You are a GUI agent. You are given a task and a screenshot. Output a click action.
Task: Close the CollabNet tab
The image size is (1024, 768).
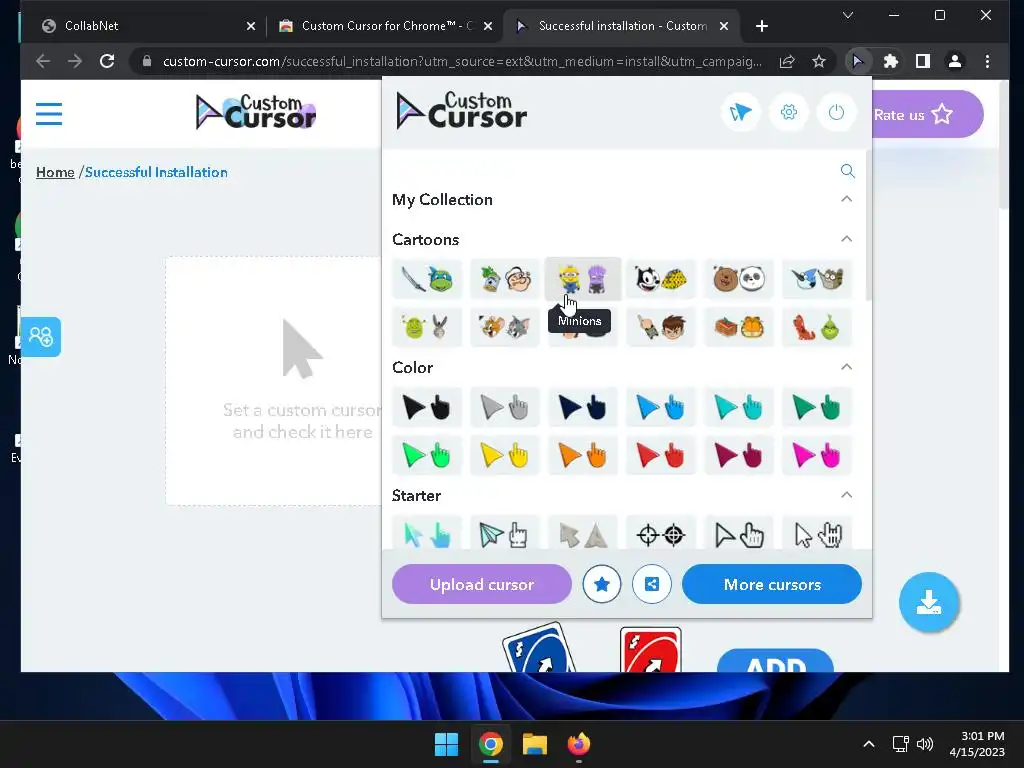251,26
